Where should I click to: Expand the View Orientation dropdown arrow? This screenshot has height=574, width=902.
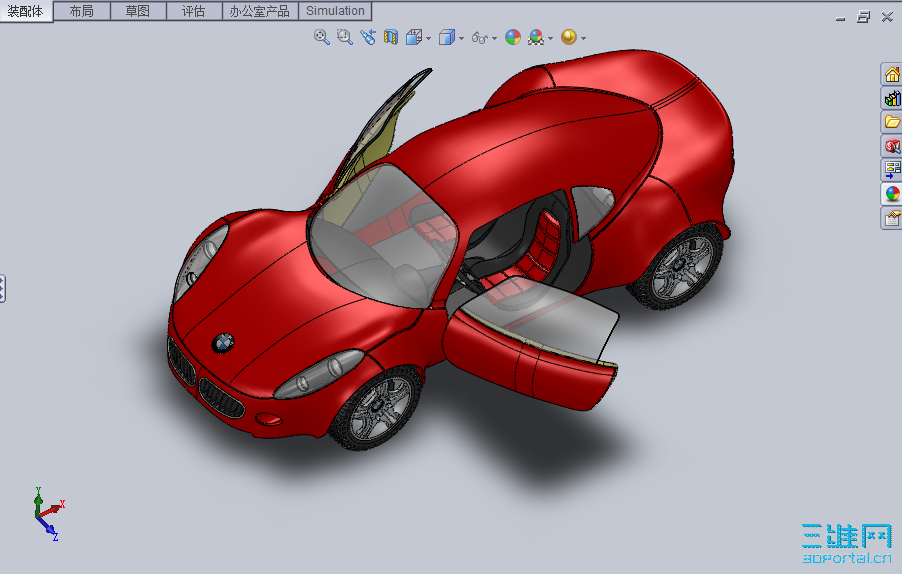(x=429, y=38)
